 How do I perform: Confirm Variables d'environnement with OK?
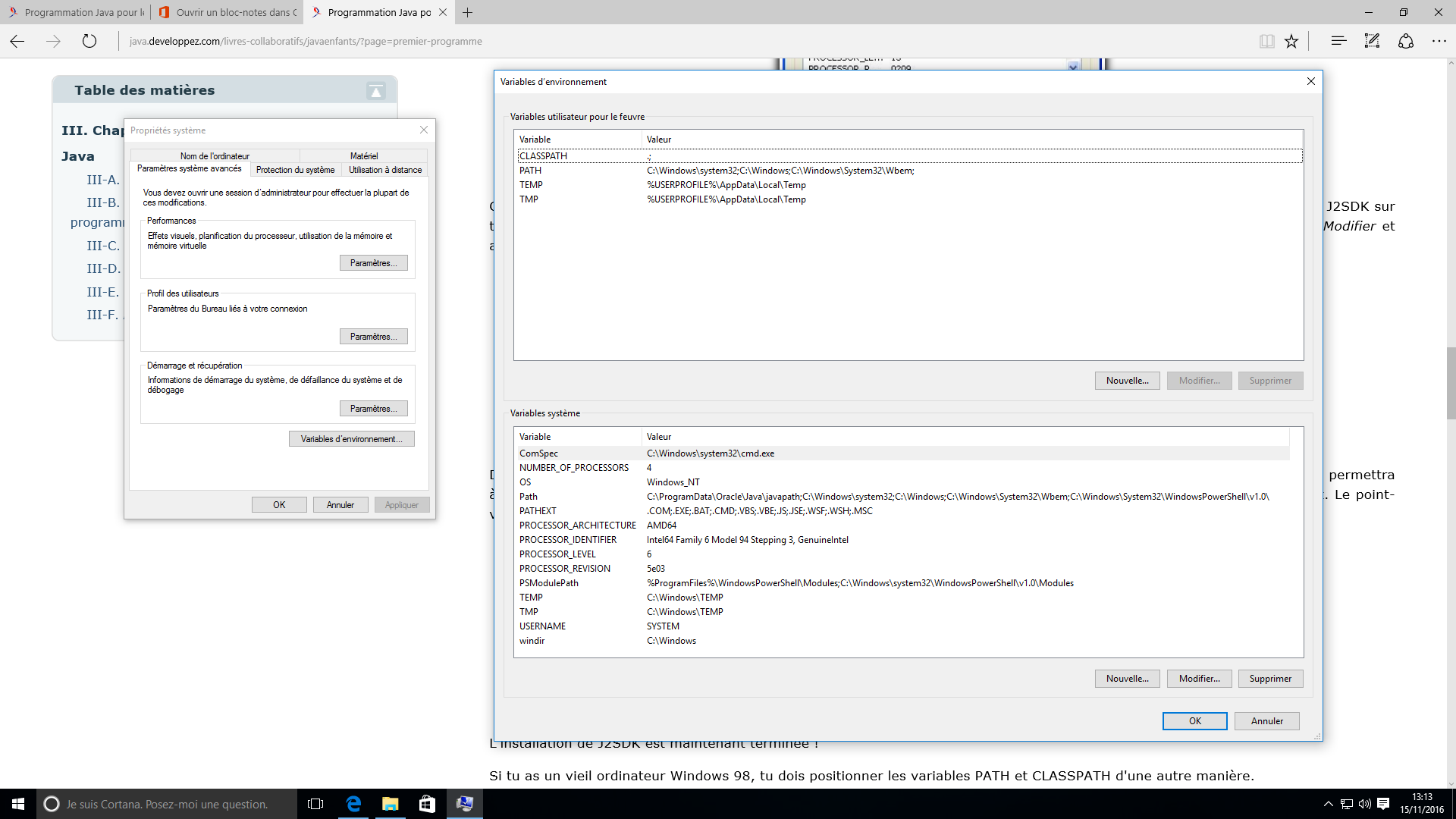tap(1194, 721)
